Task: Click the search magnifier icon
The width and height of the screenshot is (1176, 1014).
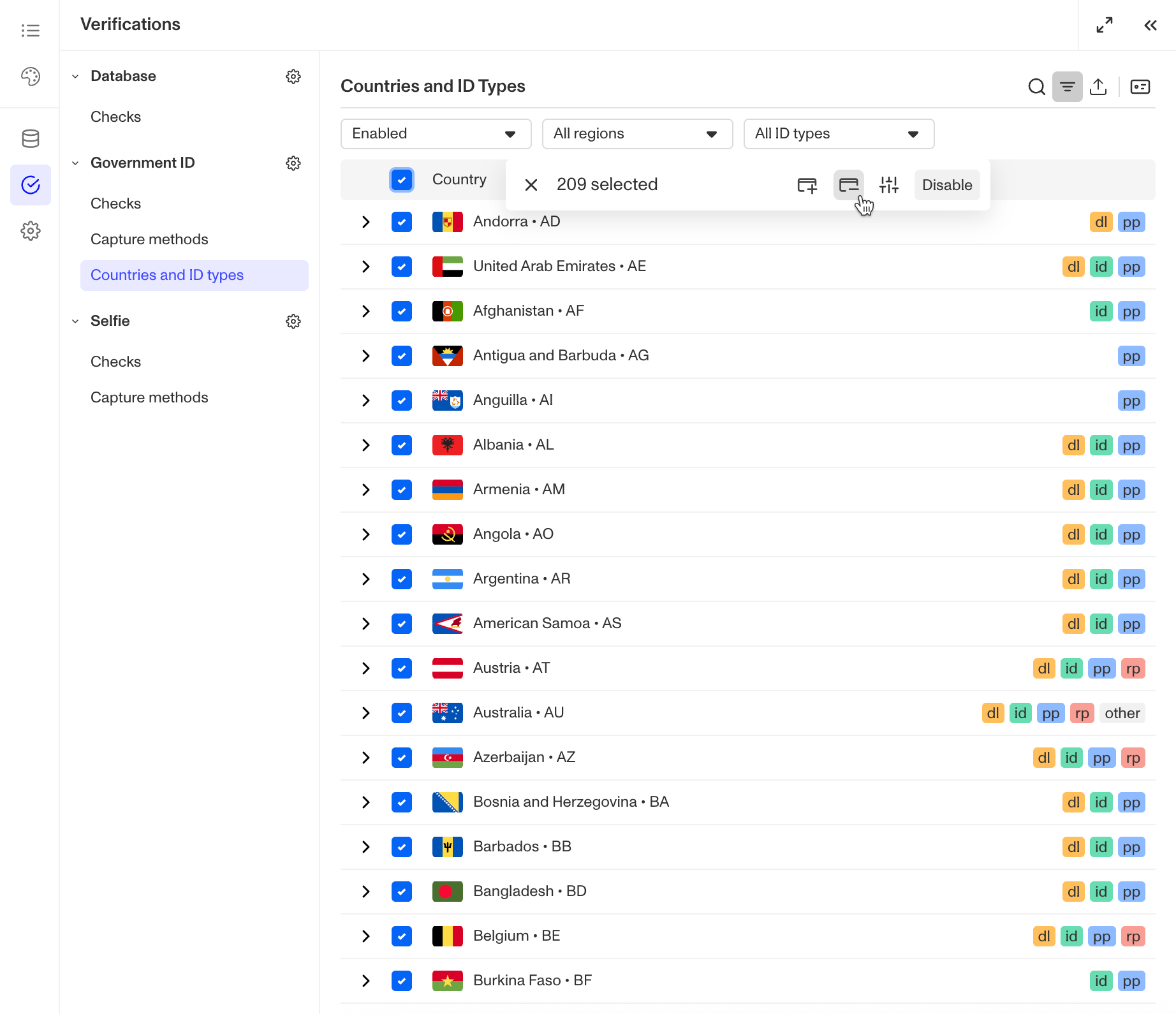Action: (x=1037, y=87)
